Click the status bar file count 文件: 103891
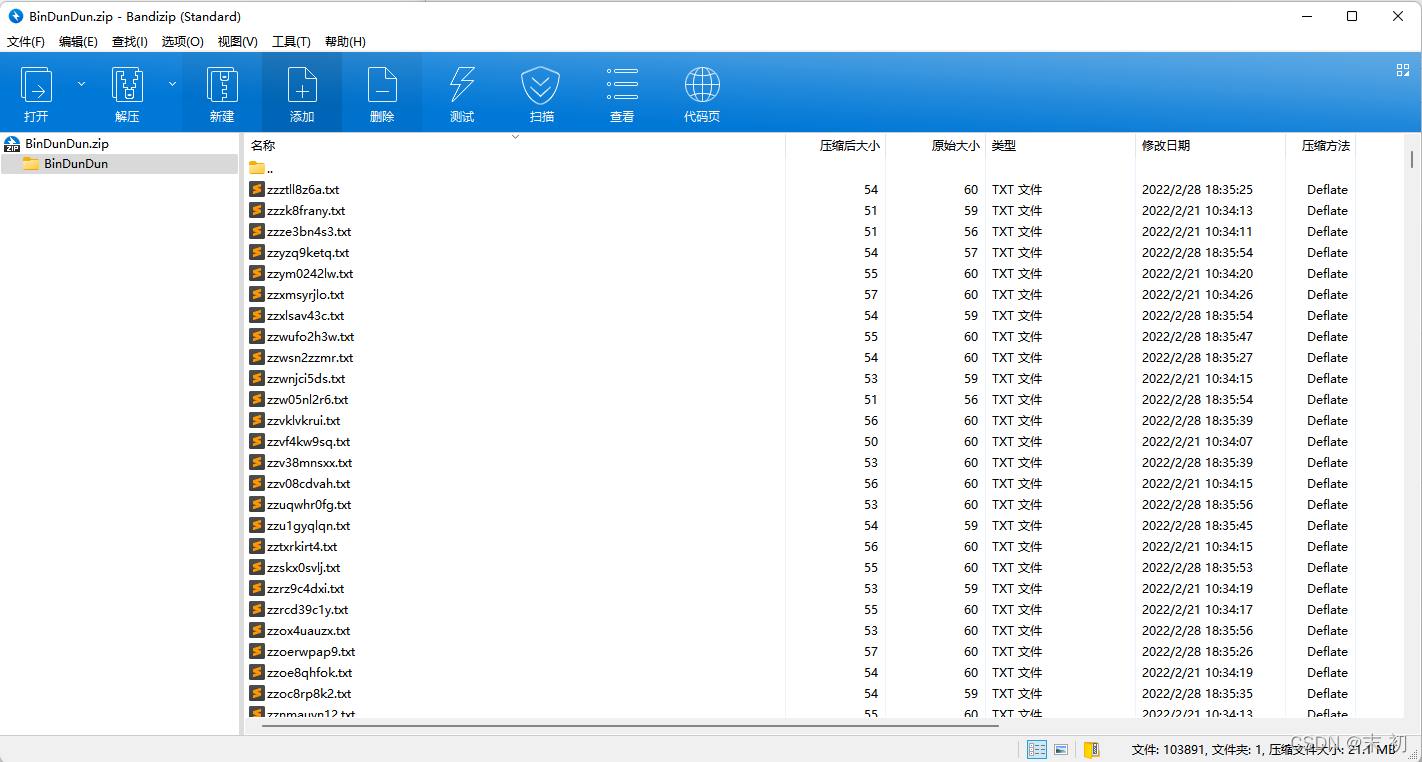The image size is (1422, 762). pos(1168,749)
